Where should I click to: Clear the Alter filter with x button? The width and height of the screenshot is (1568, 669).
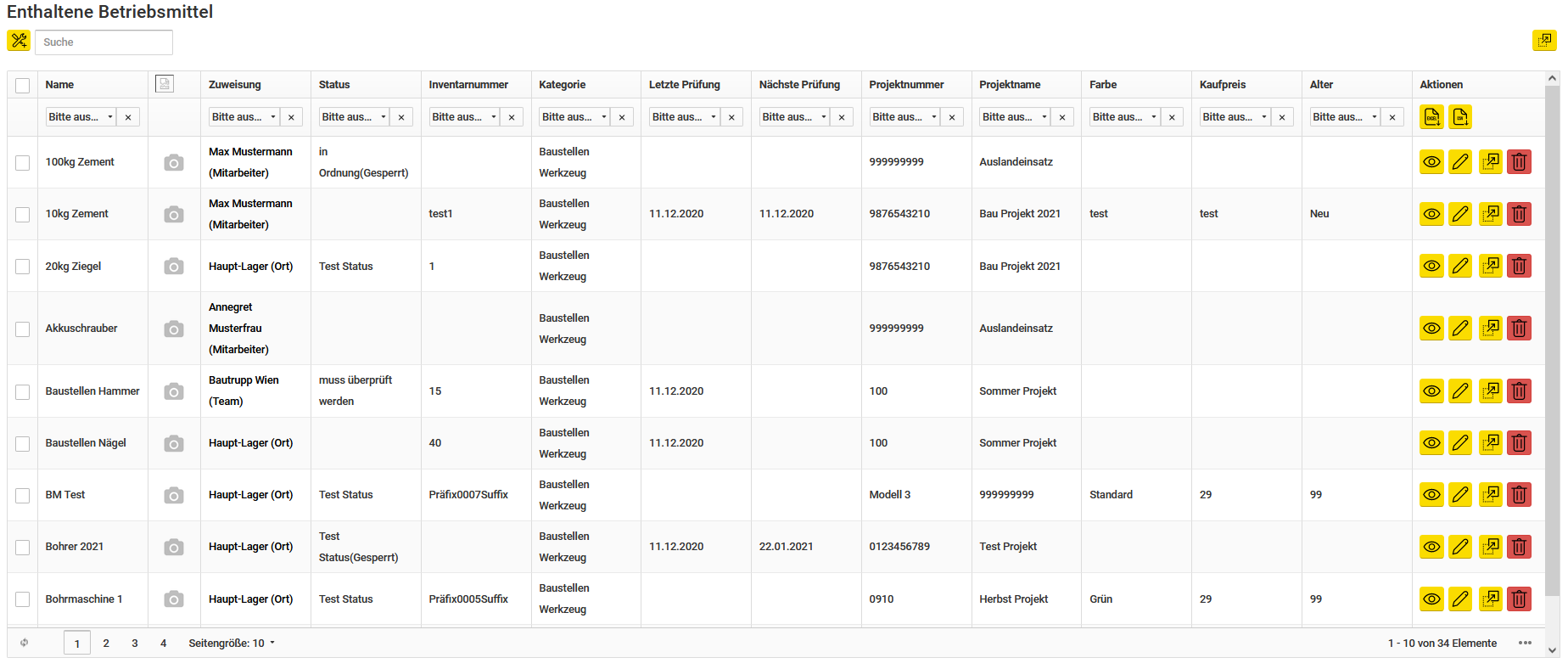pos(1392,117)
